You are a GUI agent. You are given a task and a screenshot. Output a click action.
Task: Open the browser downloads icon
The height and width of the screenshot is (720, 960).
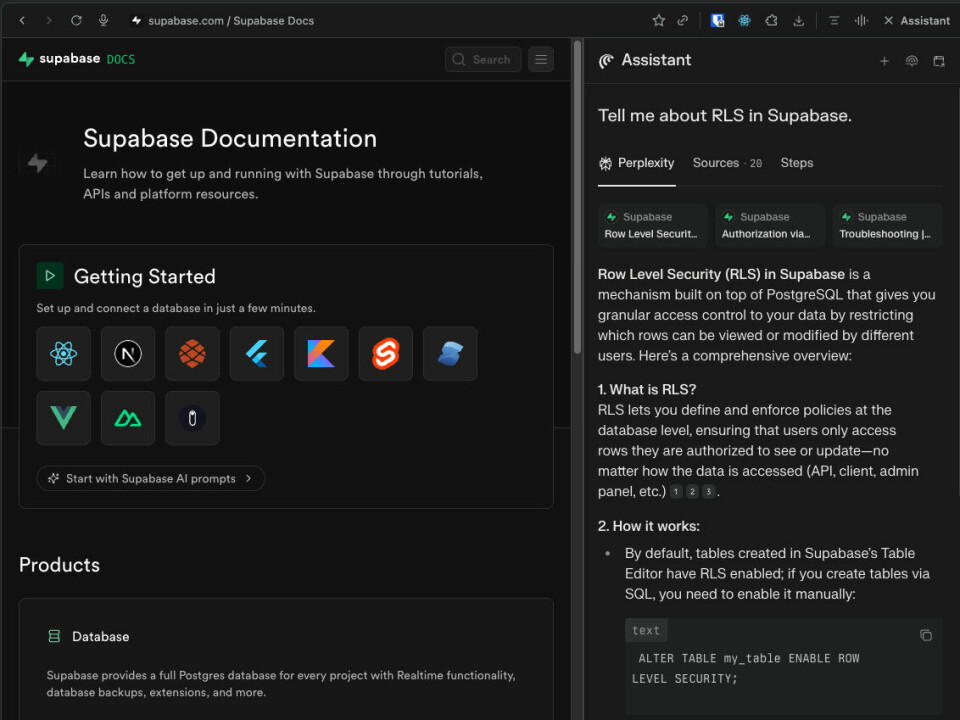point(798,21)
